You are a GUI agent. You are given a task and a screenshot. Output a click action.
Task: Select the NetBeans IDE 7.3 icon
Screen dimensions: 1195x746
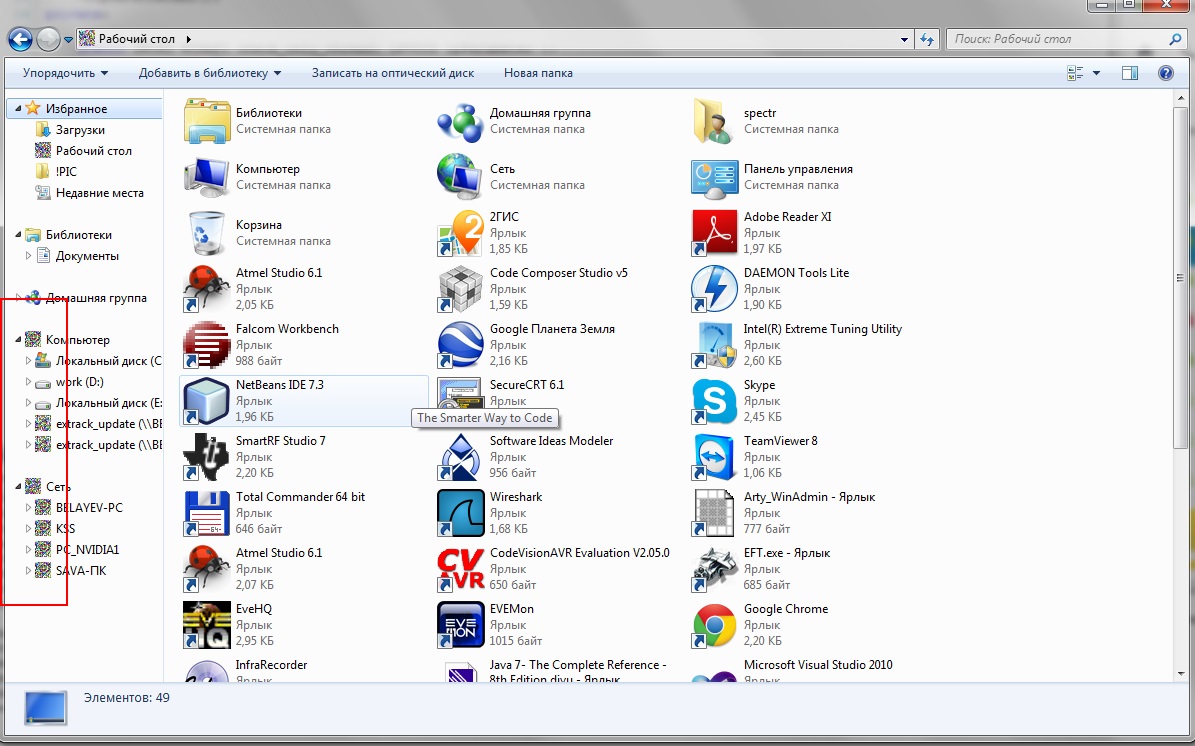(x=207, y=401)
